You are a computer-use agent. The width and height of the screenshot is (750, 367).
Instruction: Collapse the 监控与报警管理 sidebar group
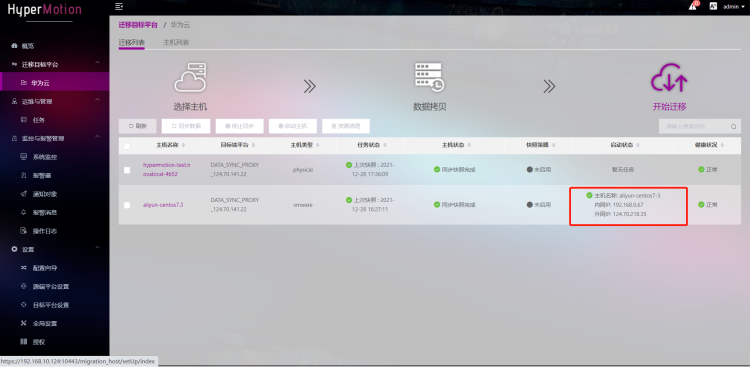(x=98, y=138)
